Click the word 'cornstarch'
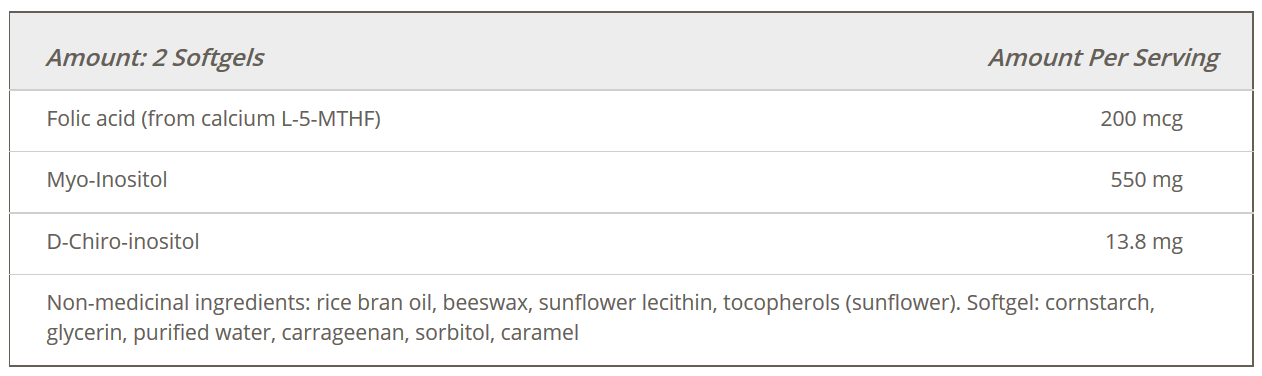 point(1100,302)
